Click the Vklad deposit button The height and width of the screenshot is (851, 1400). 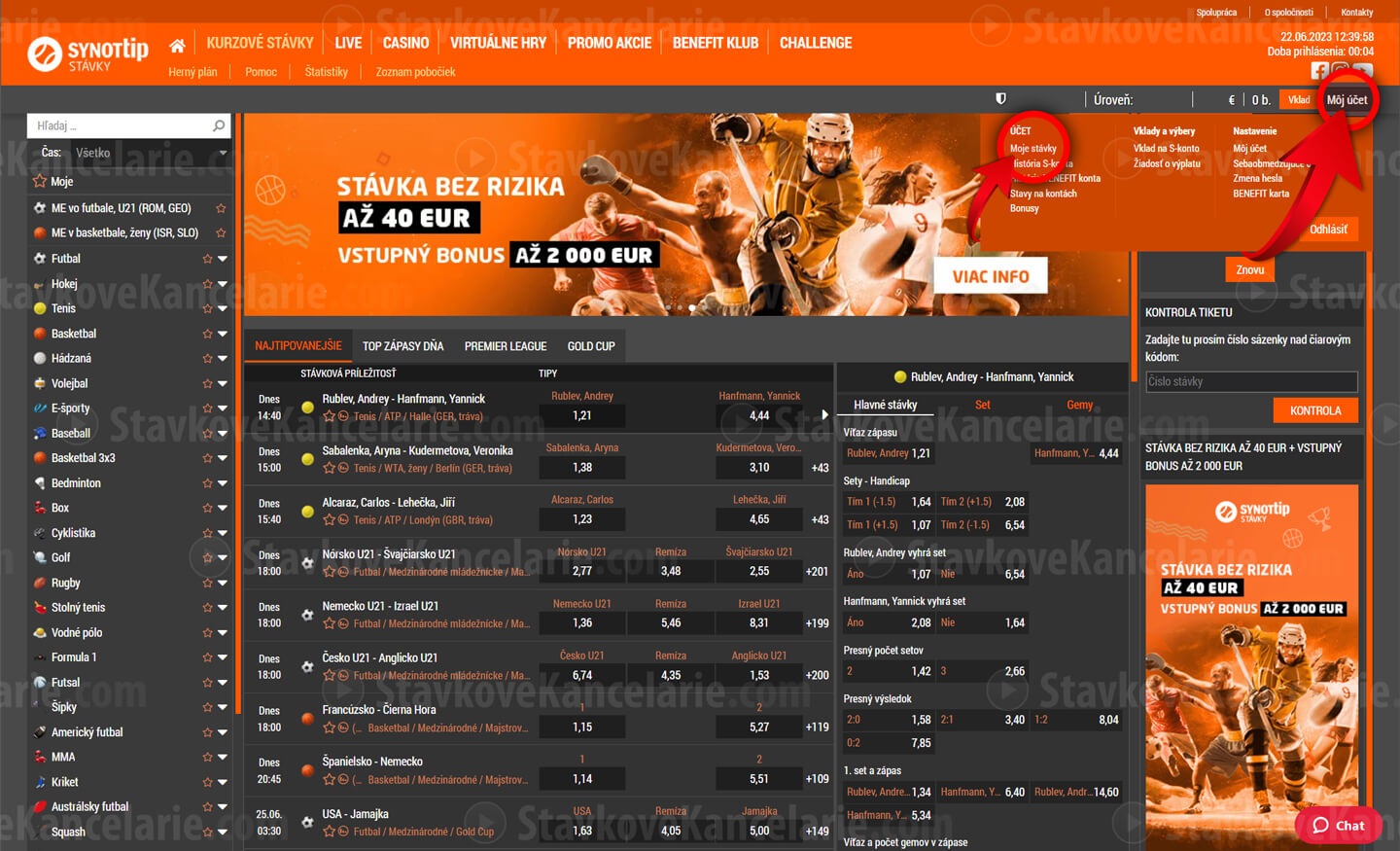(x=1299, y=99)
